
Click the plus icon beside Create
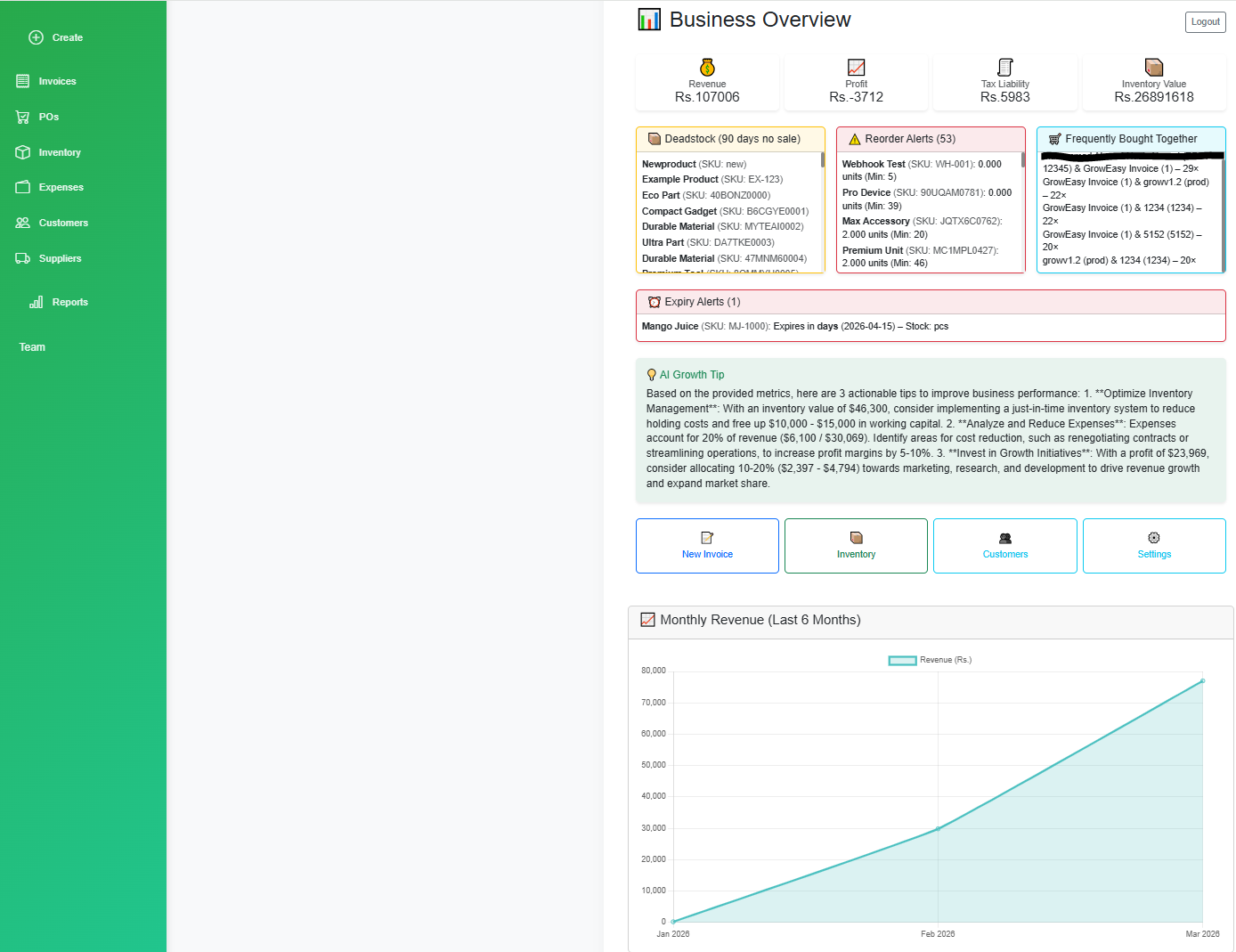coord(36,37)
